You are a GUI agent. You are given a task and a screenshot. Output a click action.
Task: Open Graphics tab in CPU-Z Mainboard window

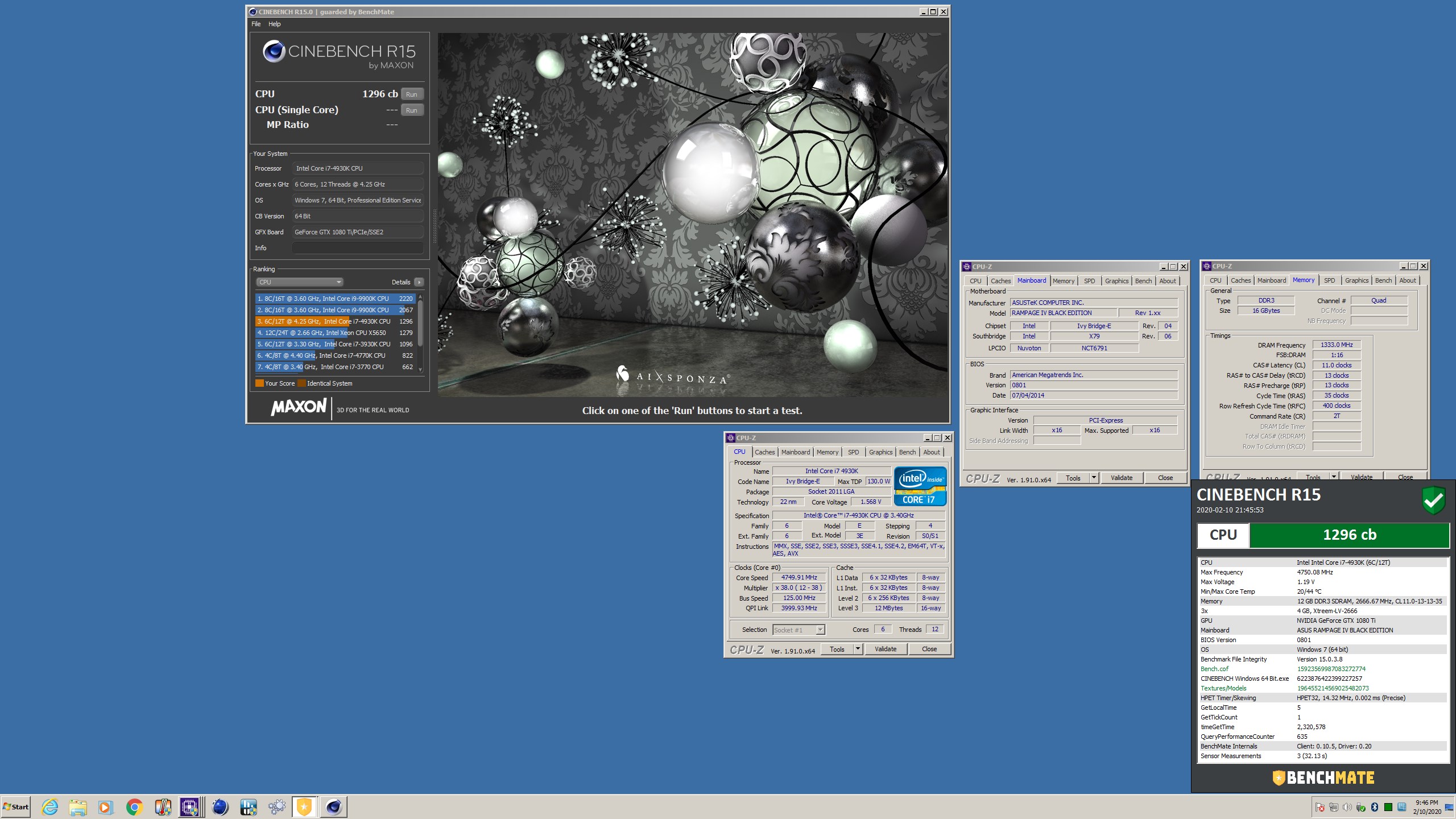1116,281
